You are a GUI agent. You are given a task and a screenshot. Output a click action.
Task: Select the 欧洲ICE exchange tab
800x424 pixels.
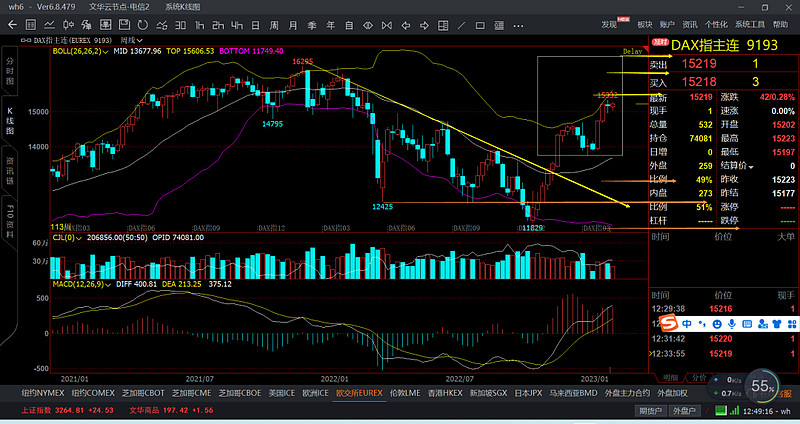pos(315,393)
